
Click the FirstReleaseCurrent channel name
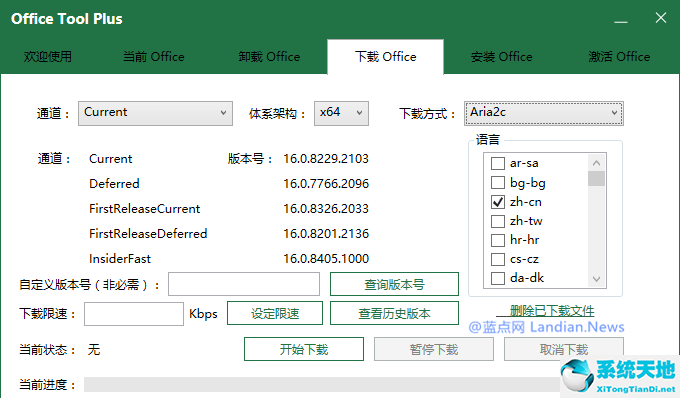pyautogui.click(x=144, y=209)
